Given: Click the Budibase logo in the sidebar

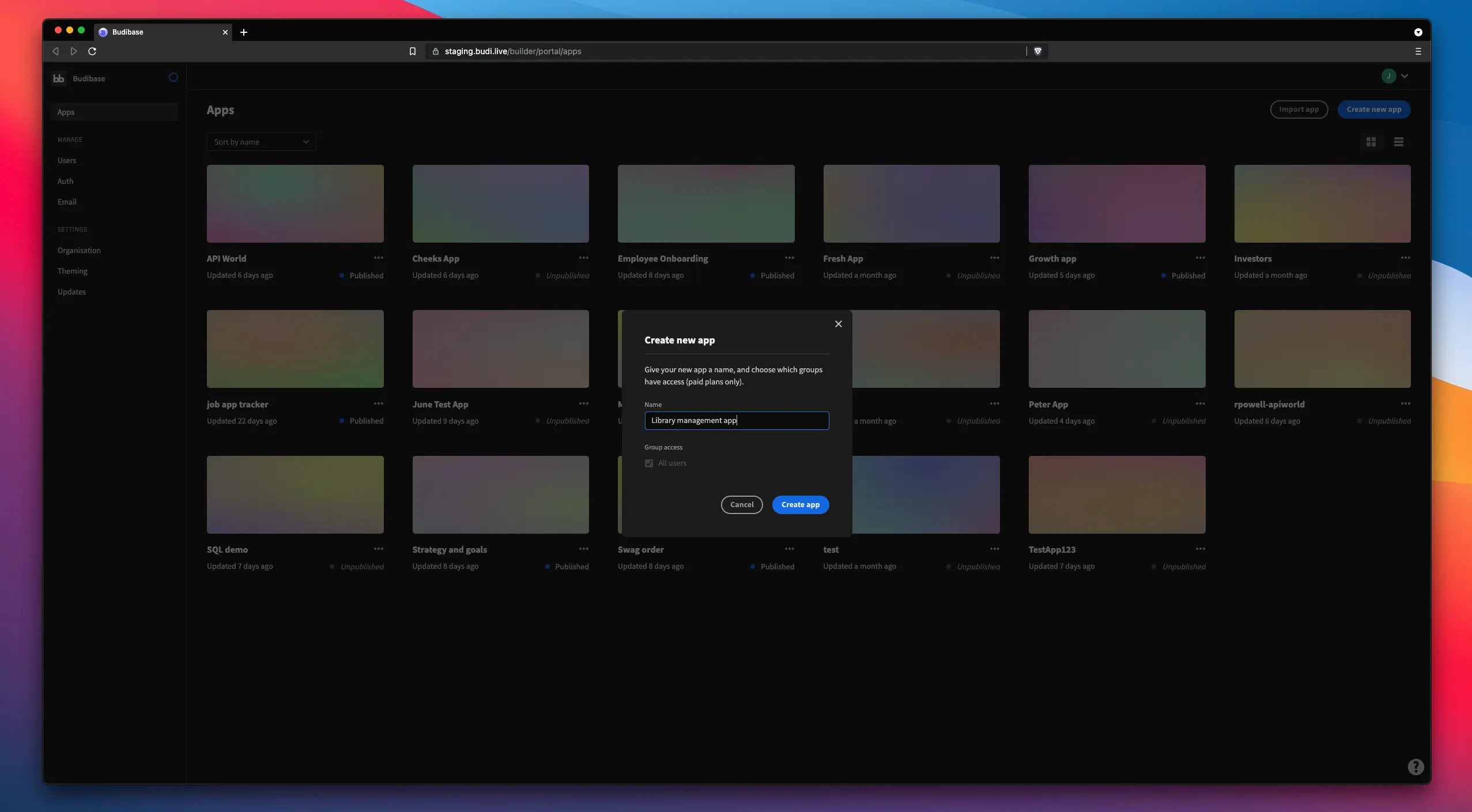Looking at the screenshot, I should tap(58, 78).
